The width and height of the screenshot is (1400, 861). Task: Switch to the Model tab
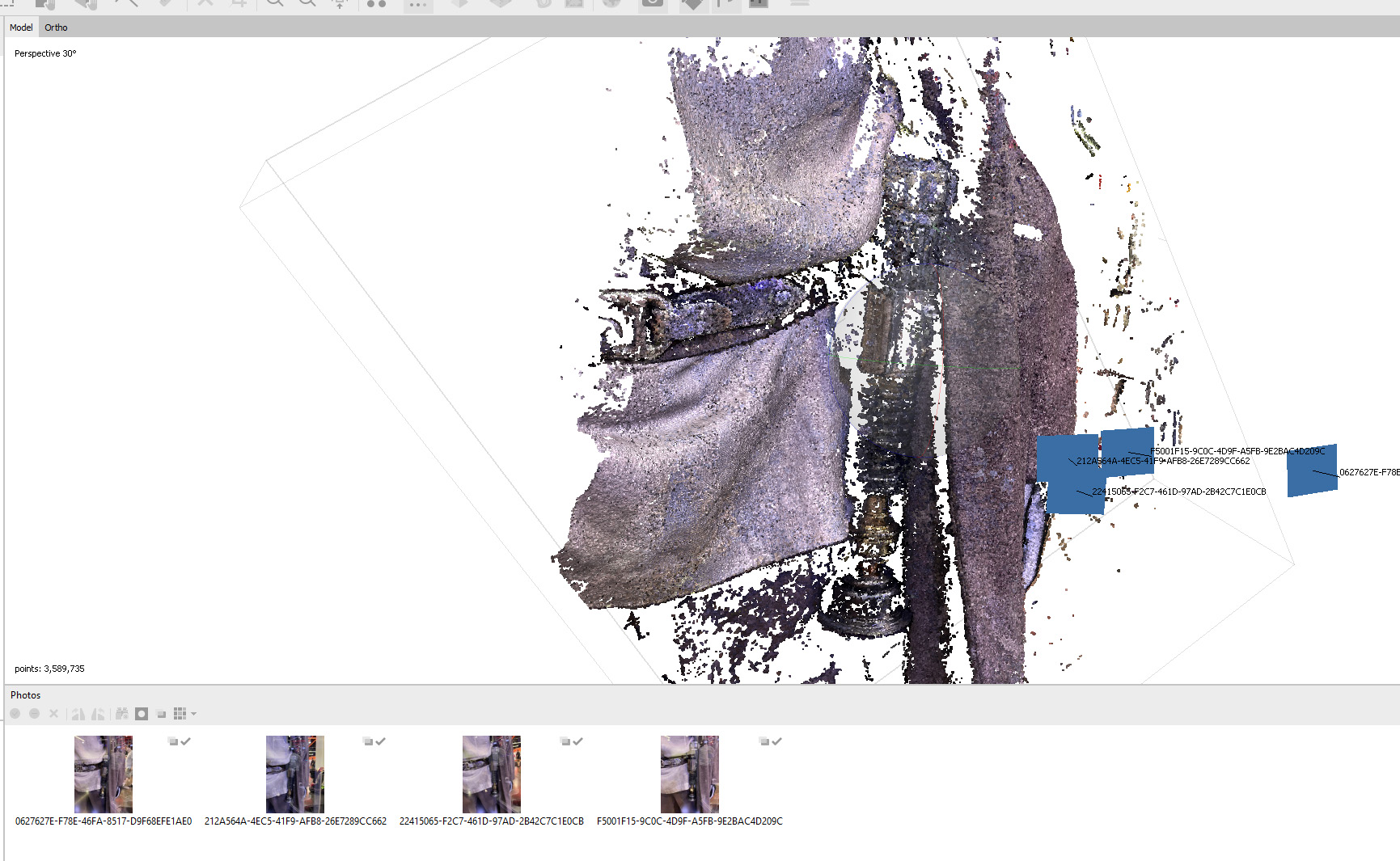(21, 27)
